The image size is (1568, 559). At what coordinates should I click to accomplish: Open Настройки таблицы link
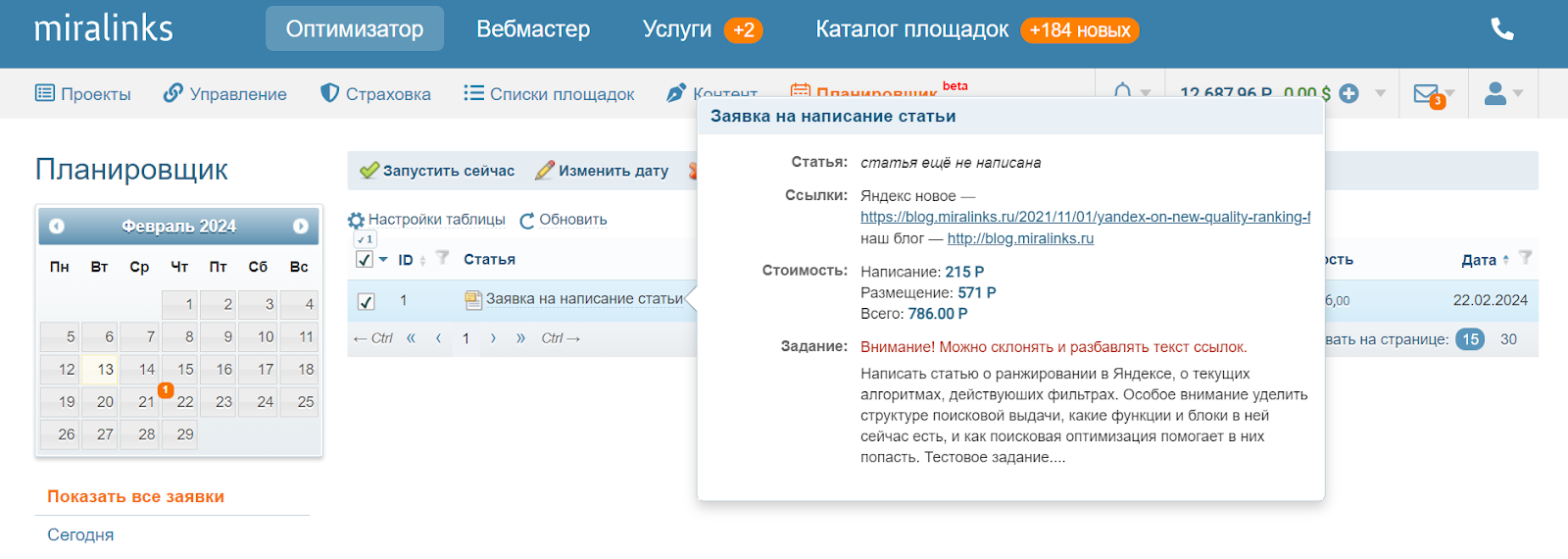tap(437, 220)
